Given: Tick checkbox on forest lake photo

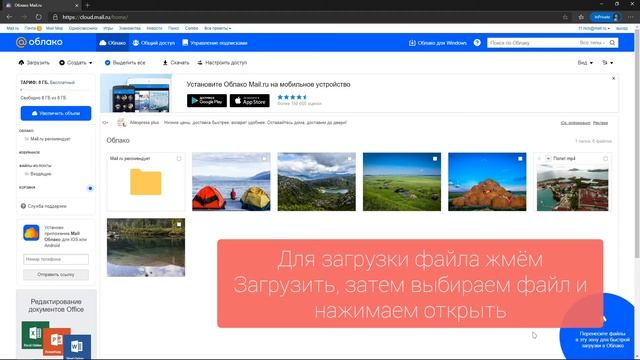Looking at the screenshot, I should tap(179, 224).
